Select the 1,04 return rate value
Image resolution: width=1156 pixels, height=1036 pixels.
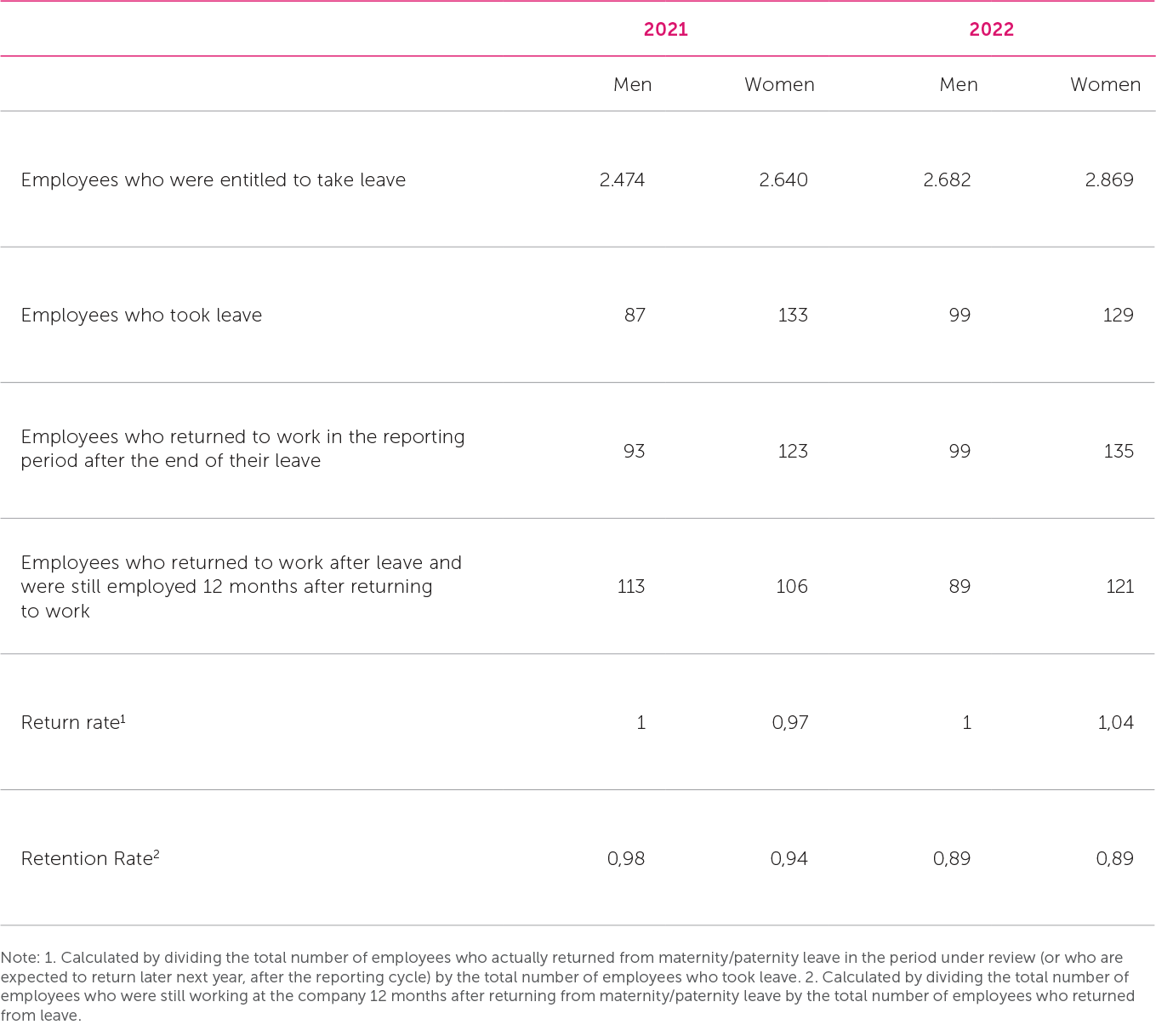click(1114, 723)
